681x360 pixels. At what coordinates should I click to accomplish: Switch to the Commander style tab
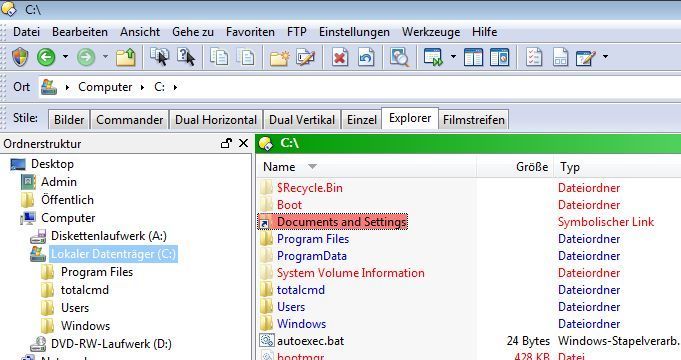pyautogui.click(x=129, y=120)
